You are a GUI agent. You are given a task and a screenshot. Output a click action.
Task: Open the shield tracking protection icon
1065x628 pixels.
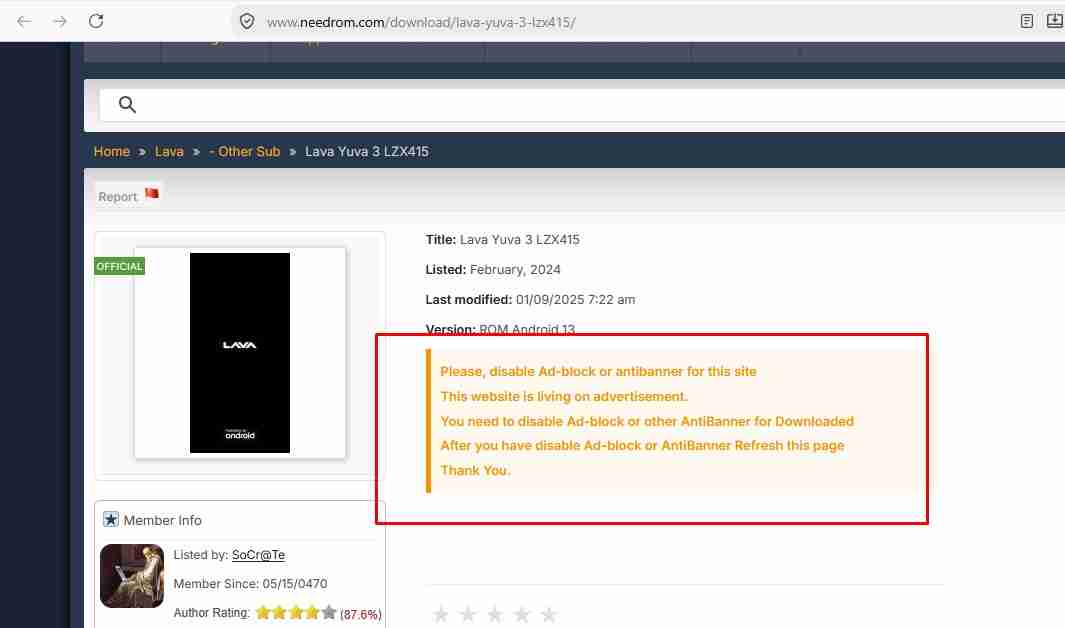tap(247, 22)
